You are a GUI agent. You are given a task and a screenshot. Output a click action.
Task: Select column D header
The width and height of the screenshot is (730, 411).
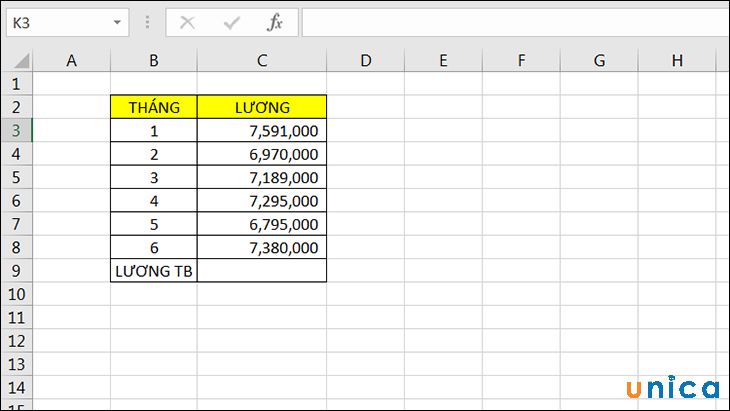365,61
